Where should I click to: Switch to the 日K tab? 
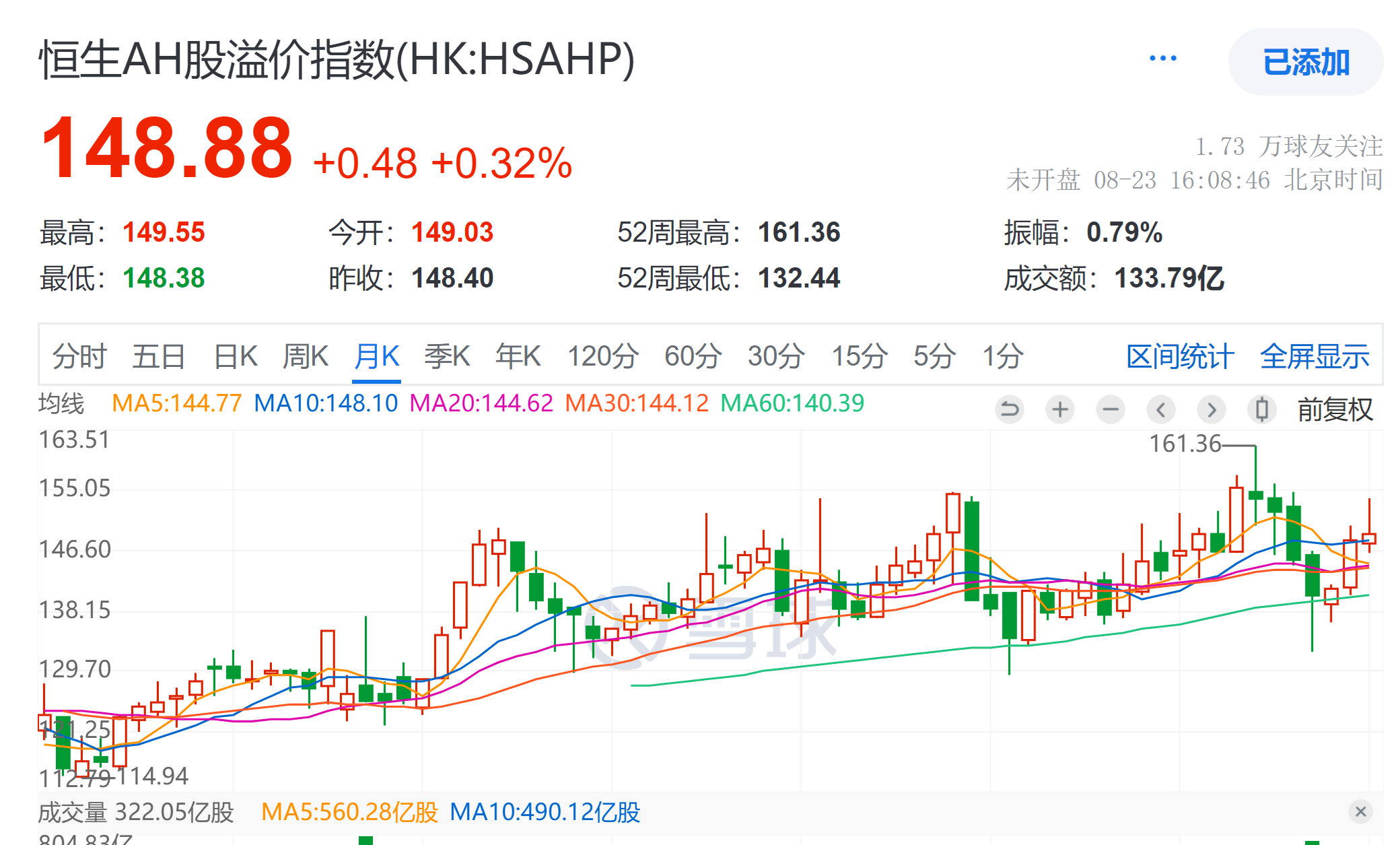coord(236,356)
